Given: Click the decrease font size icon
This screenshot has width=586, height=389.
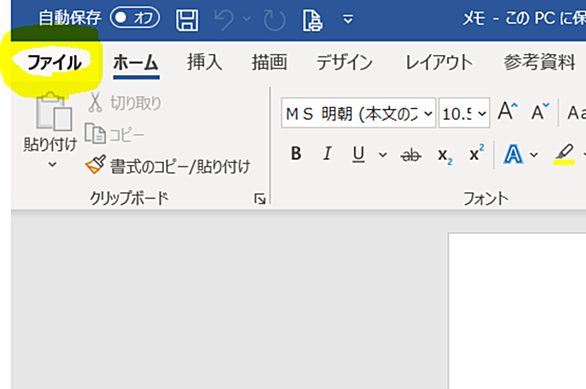Looking at the screenshot, I should click(540, 112).
